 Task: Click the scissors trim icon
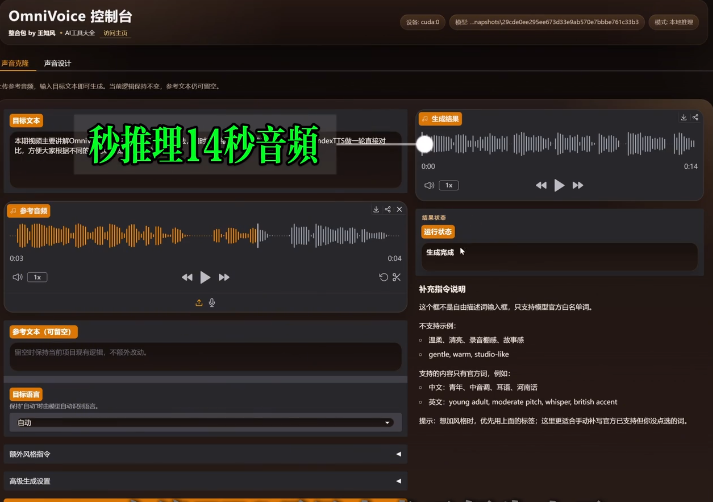click(x=397, y=277)
